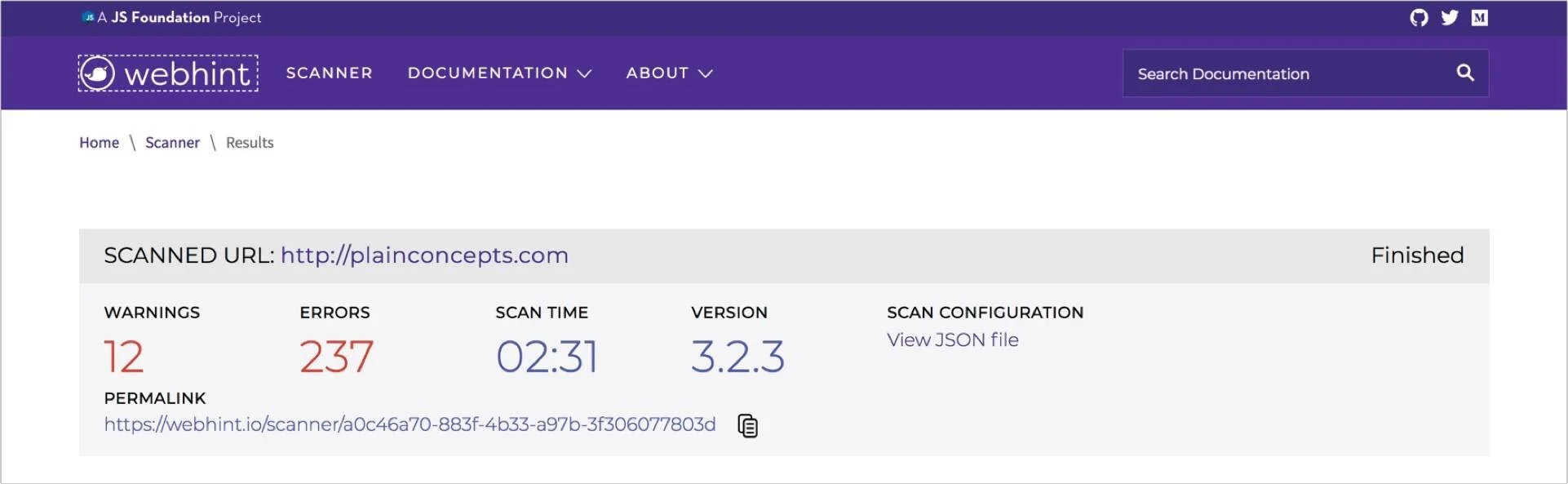Click the Finished status text

1417,255
